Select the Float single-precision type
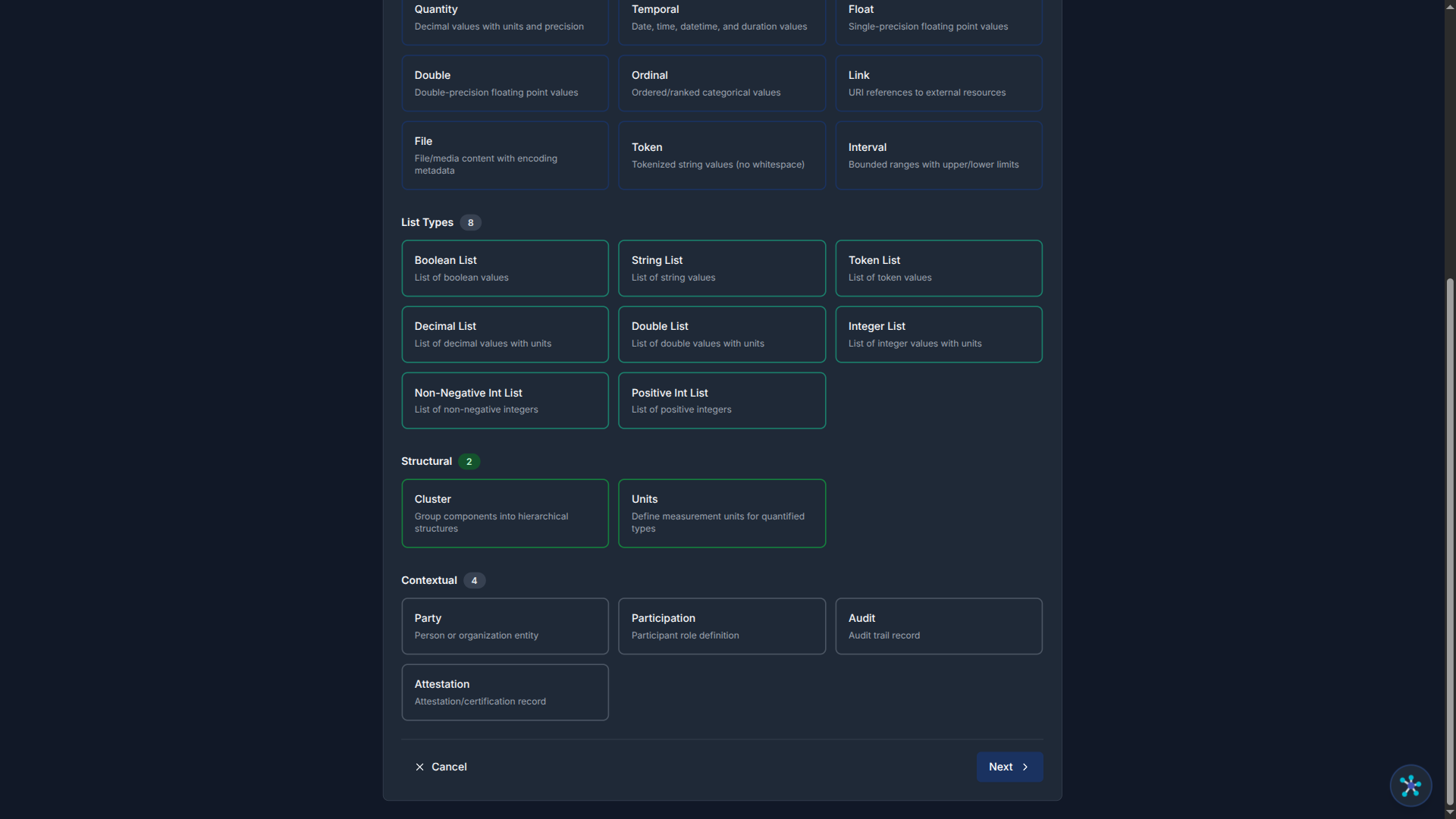The height and width of the screenshot is (819, 1456). 938,17
